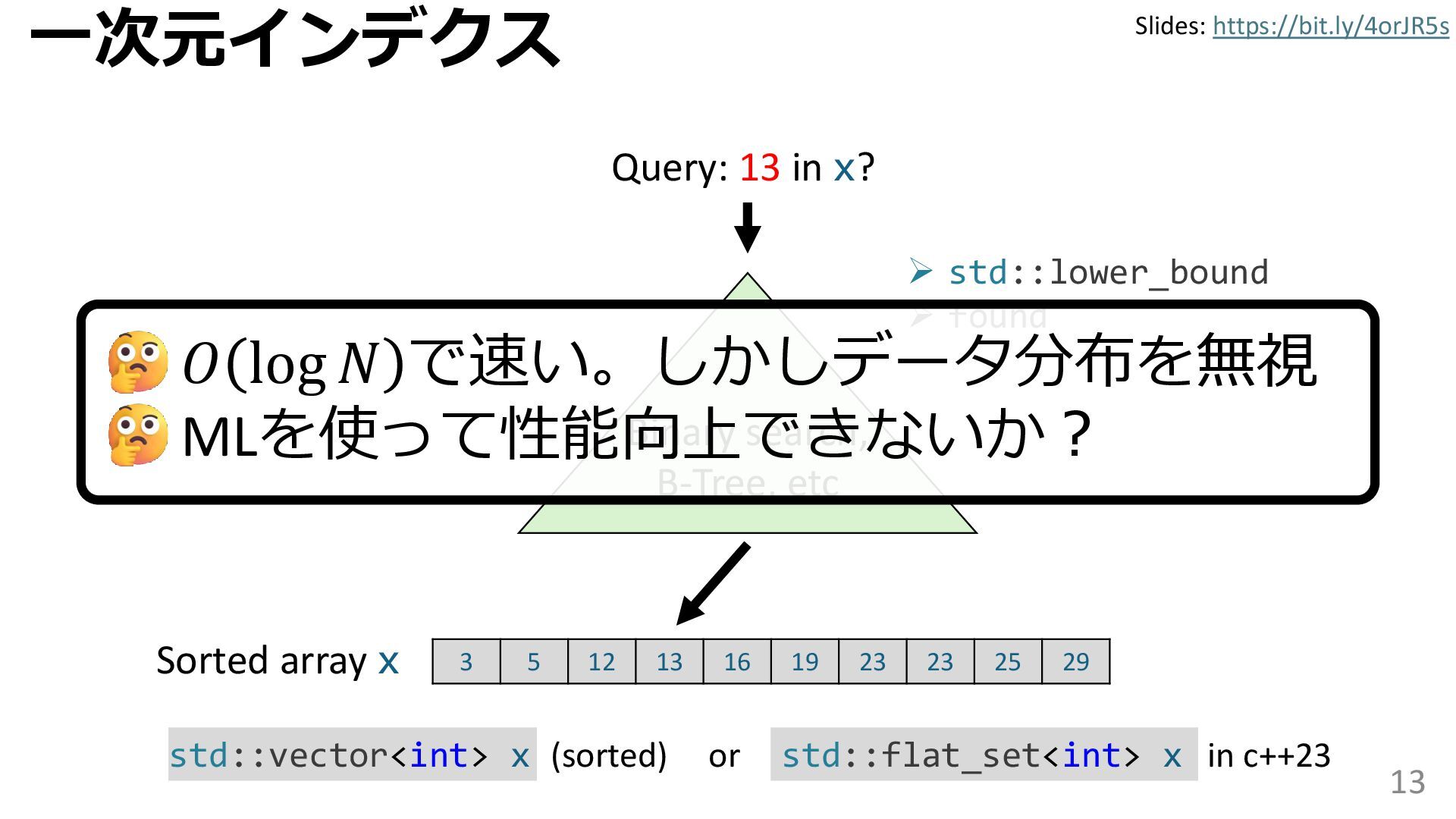Click the slide page number 13
The image size is (1456, 819).
(x=1407, y=782)
